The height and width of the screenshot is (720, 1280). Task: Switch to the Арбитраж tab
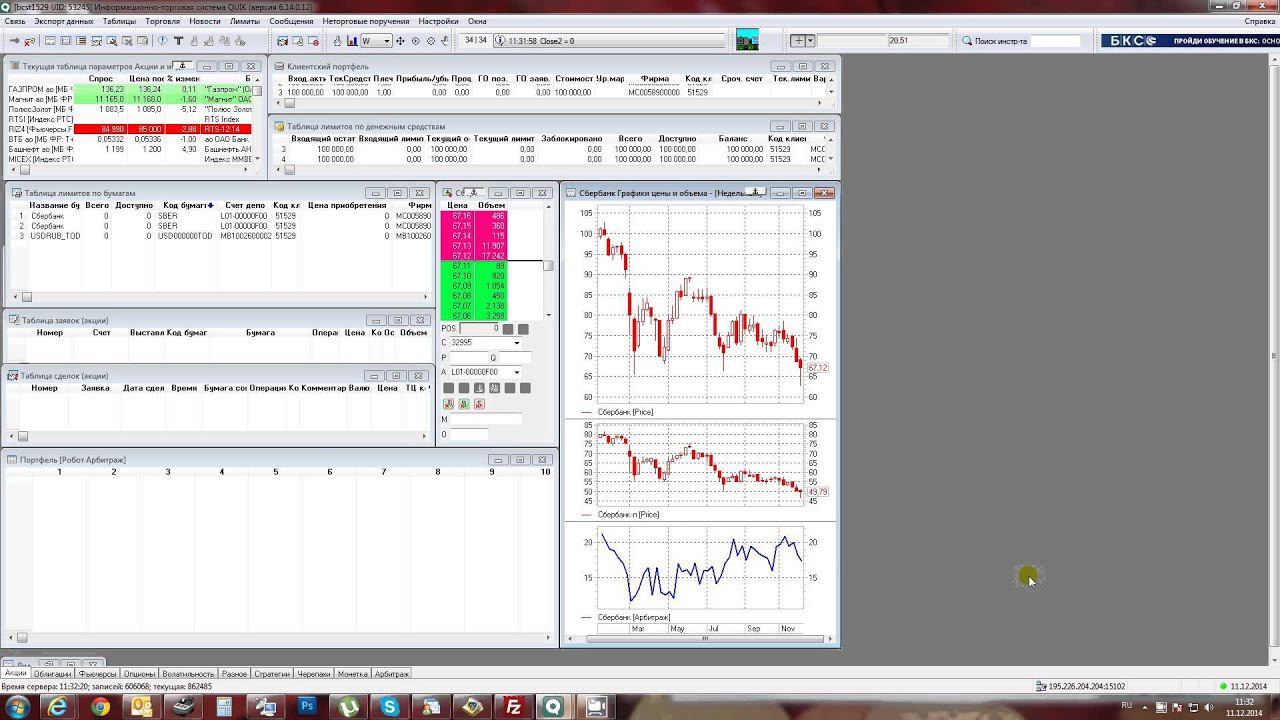click(x=392, y=674)
